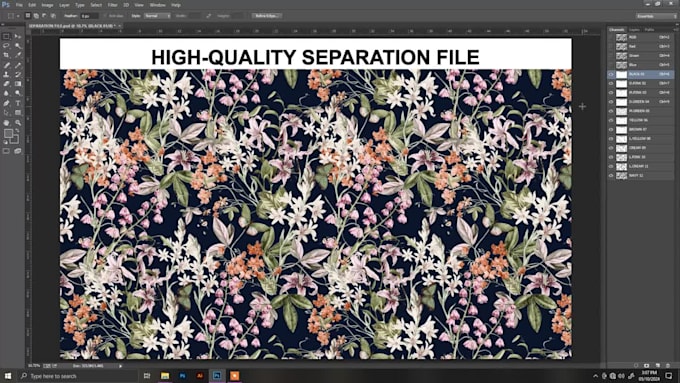
Task: Click the background color swatch
Action: 15,140
